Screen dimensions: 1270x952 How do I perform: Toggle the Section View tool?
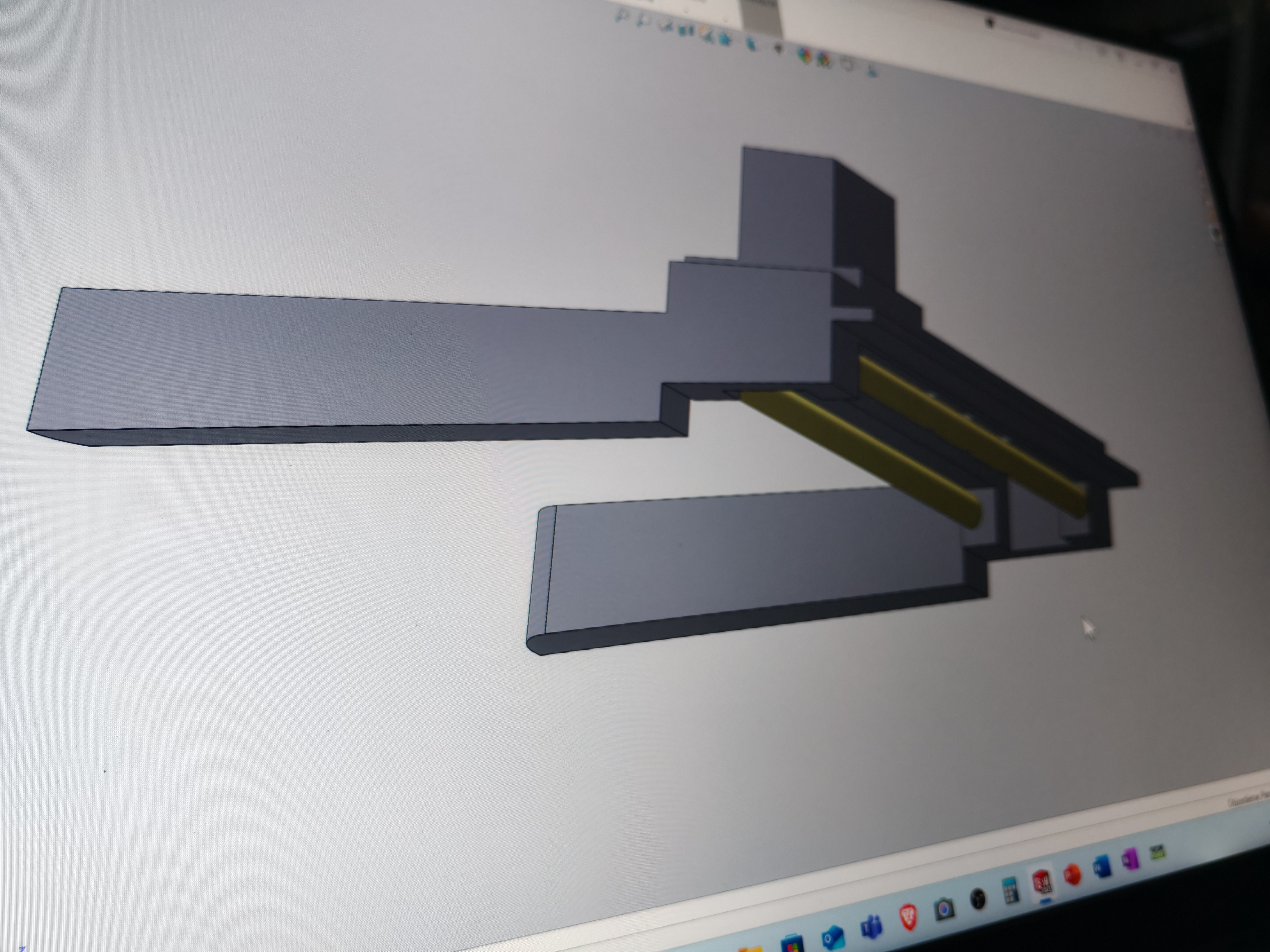click(x=686, y=30)
